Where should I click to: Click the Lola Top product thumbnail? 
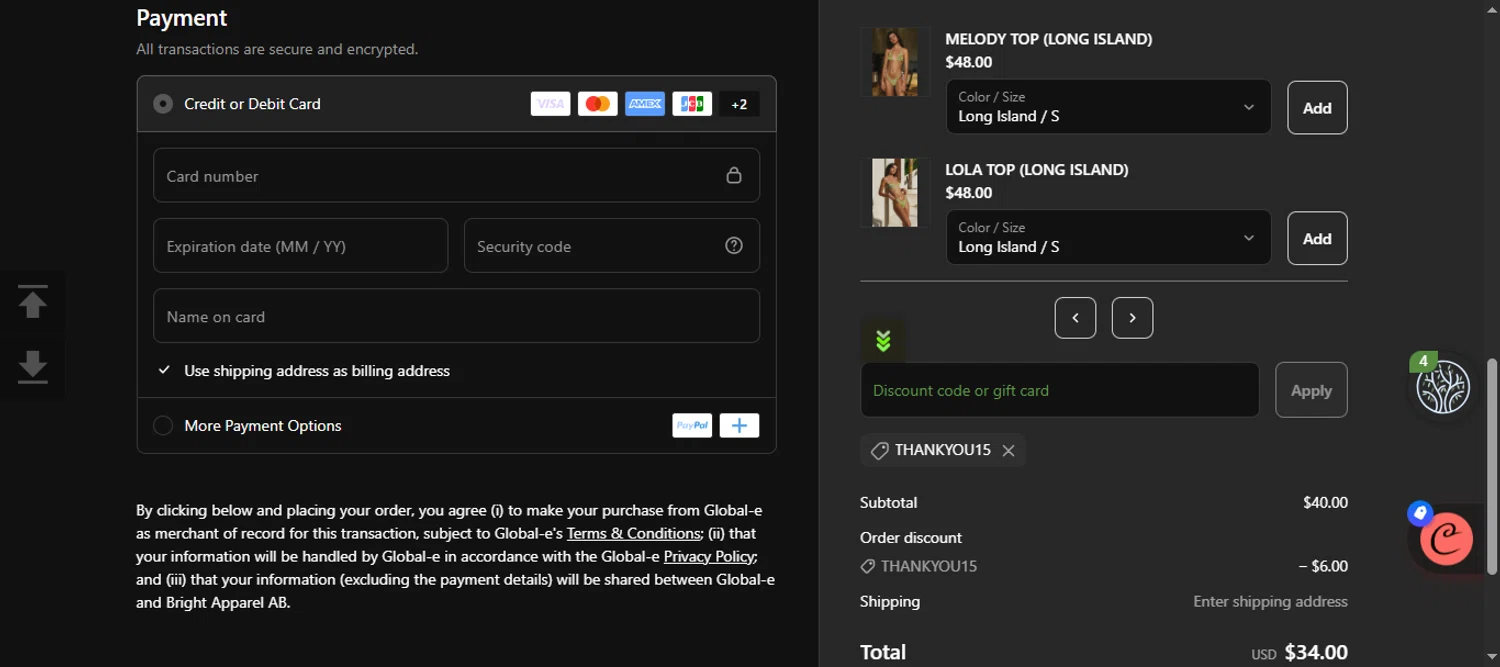click(895, 192)
